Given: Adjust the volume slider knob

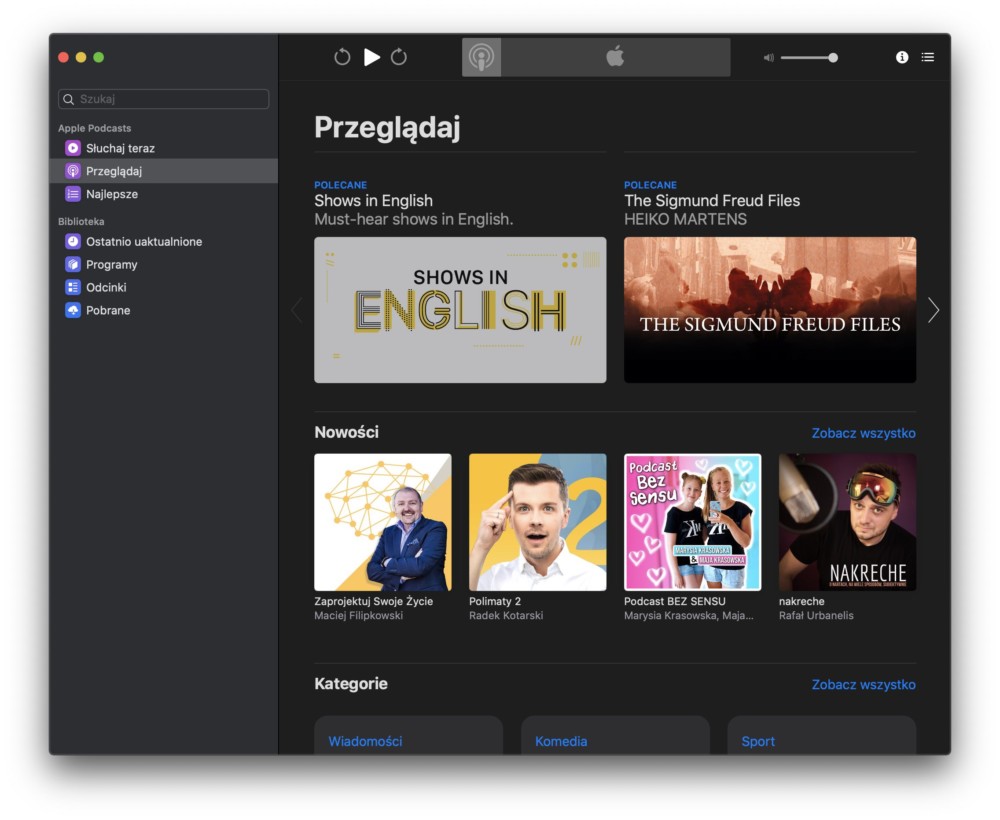Looking at the screenshot, I should (833, 58).
